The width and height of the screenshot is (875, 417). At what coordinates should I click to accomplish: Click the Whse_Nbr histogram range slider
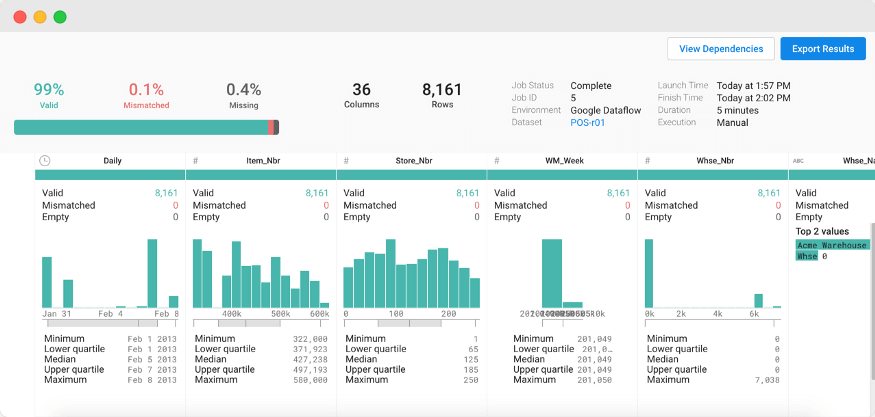713,323
